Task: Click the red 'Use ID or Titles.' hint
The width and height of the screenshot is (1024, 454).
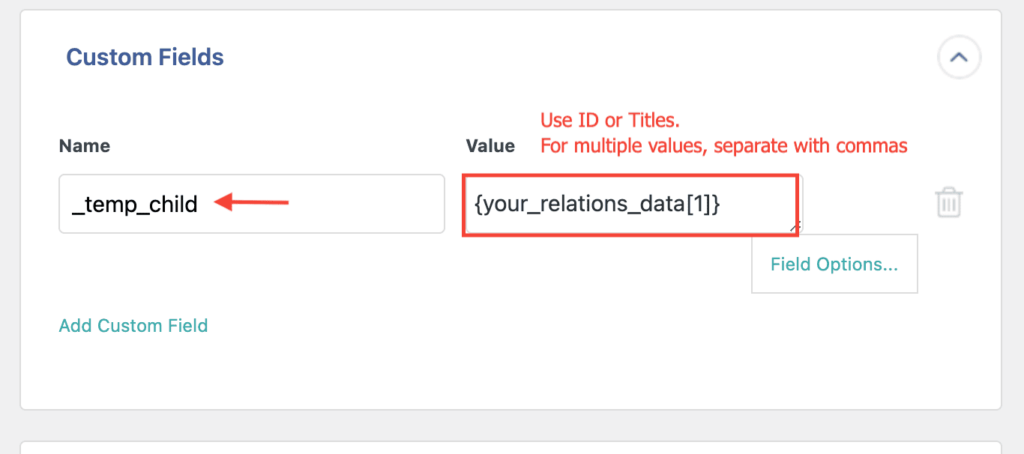Action: click(x=610, y=121)
